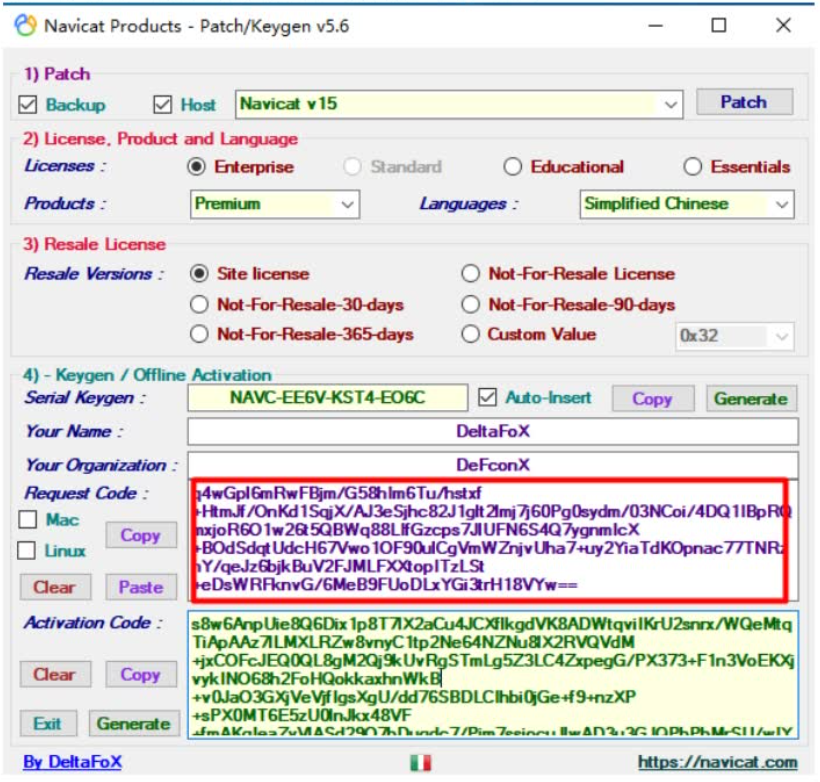Maximize the Patch/Keygen window

coord(719,25)
